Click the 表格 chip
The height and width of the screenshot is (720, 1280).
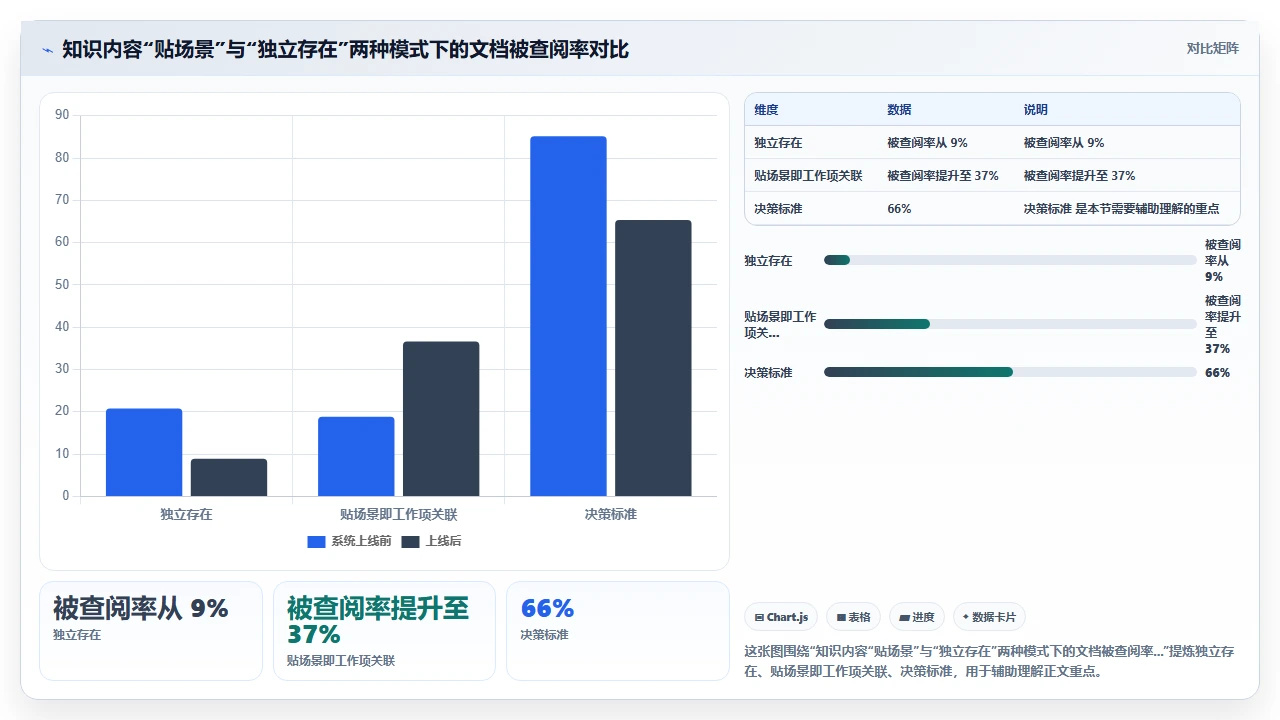pyautogui.click(x=854, y=617)
